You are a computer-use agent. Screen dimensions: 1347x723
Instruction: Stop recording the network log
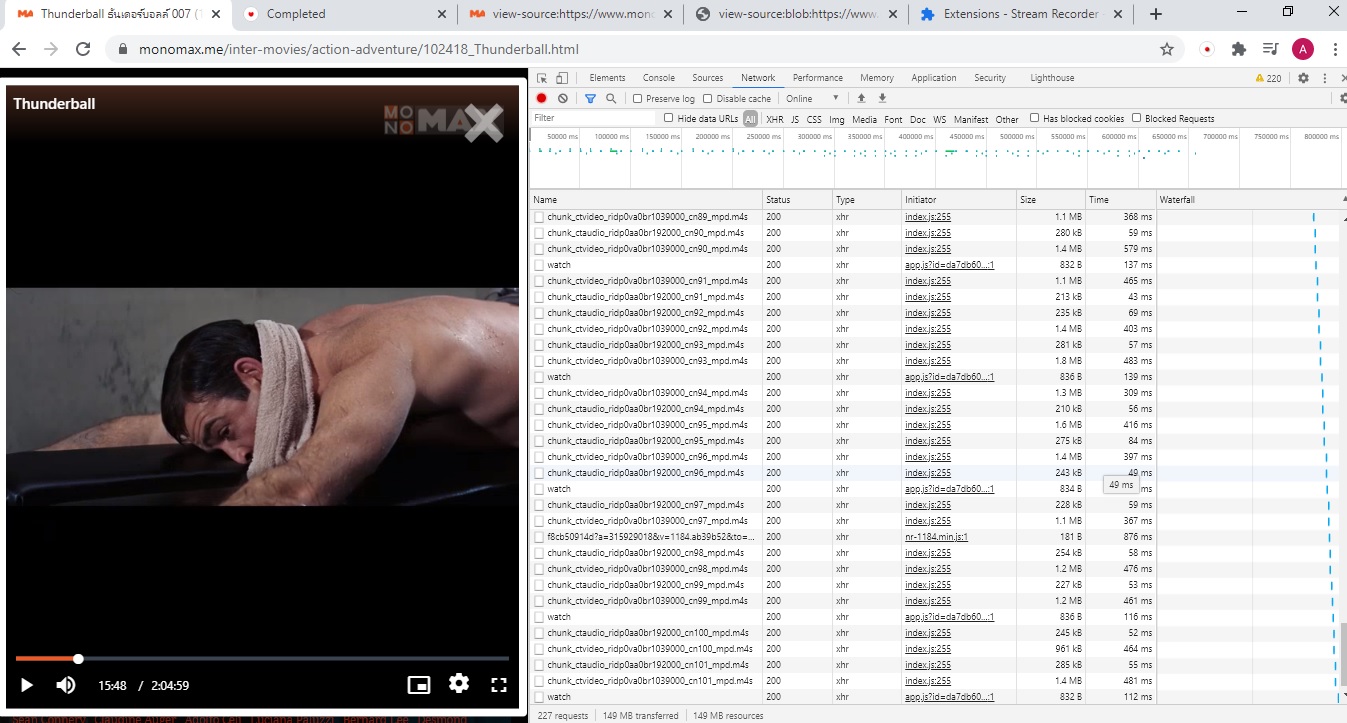pyautogui.click(x=542, y=98)
